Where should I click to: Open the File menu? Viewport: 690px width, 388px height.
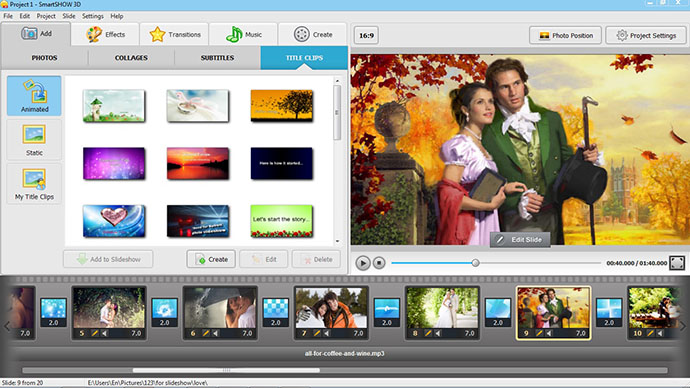[x=8, y=16]
